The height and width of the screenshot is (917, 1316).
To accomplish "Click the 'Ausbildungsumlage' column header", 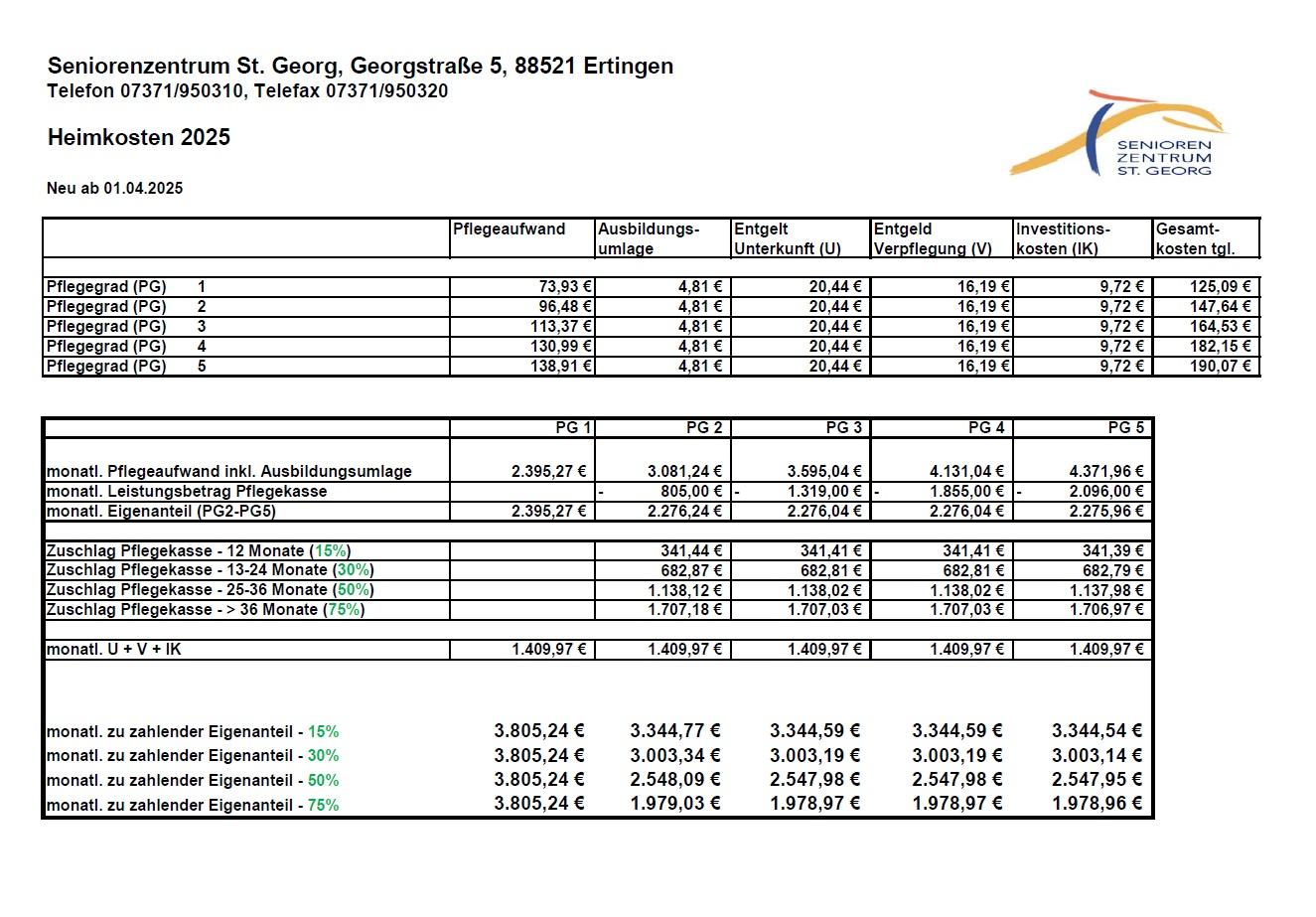I will point(649,238).
